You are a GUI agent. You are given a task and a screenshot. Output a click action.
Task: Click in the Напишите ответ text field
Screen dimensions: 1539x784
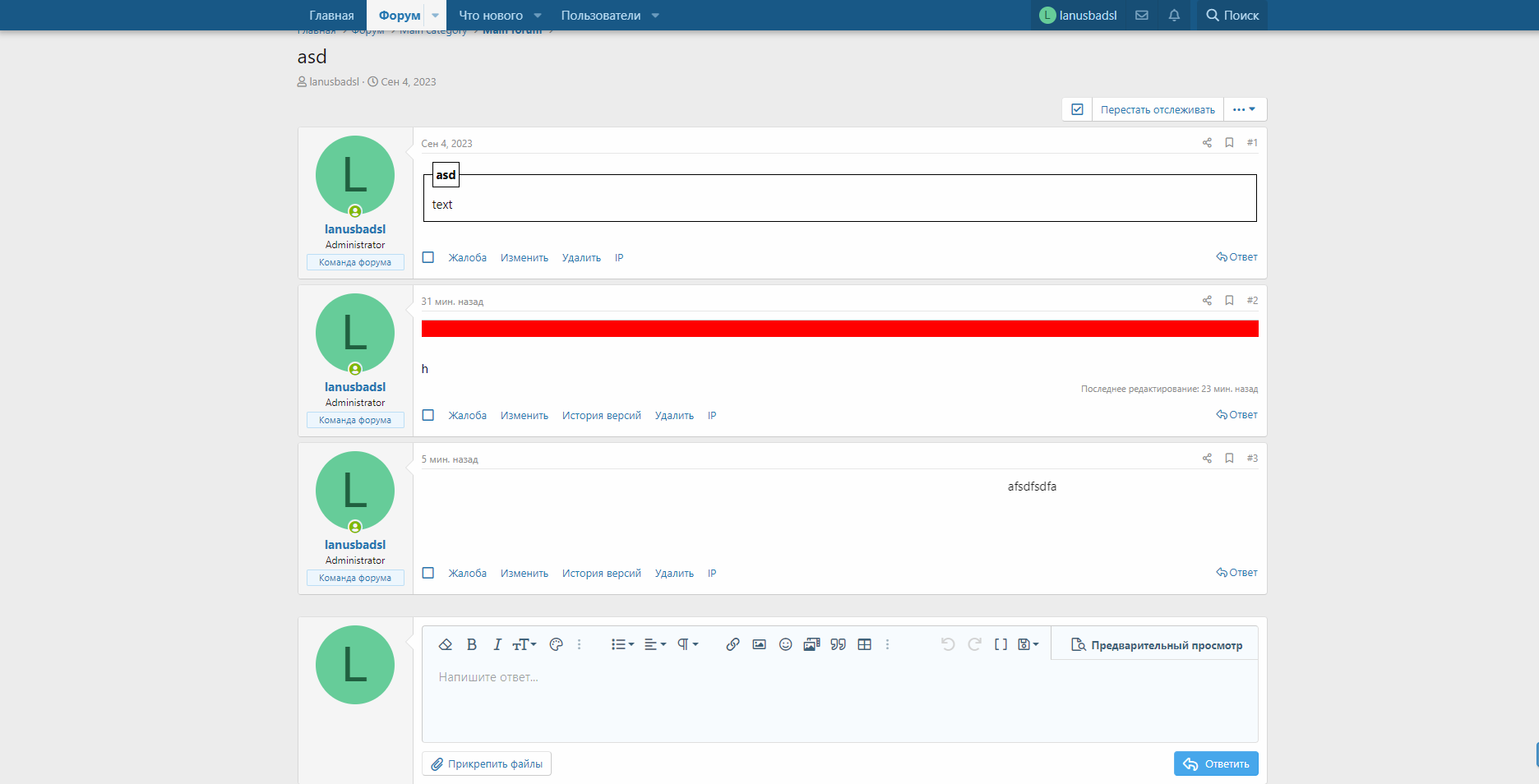[x=839, y=699]
